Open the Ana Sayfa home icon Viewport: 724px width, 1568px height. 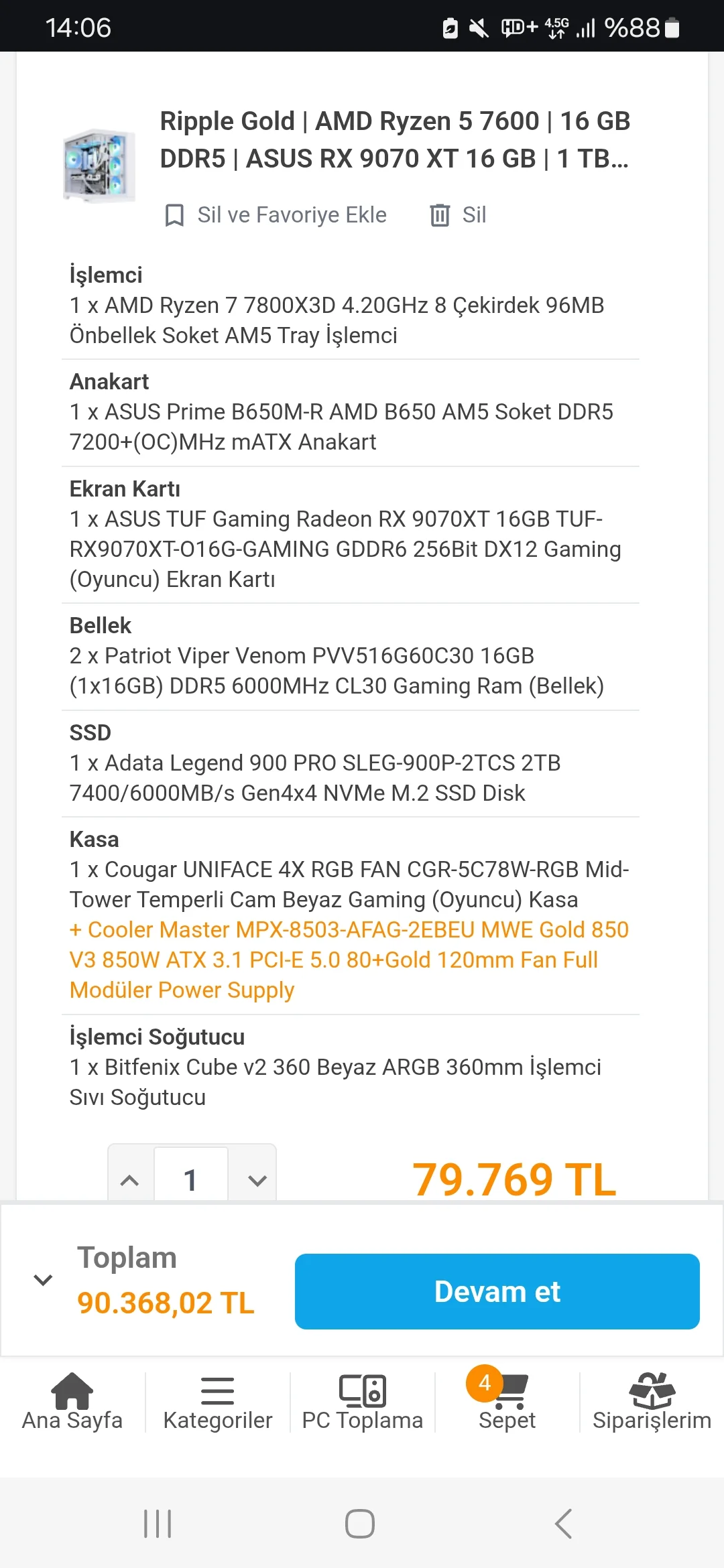tap(72, 1391)
